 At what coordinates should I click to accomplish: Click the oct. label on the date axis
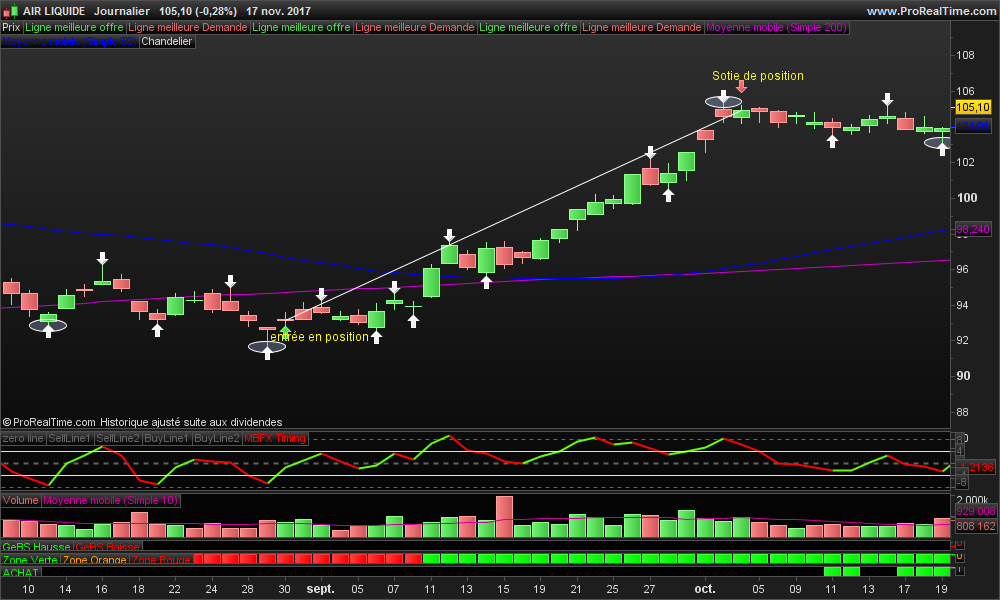705,589
